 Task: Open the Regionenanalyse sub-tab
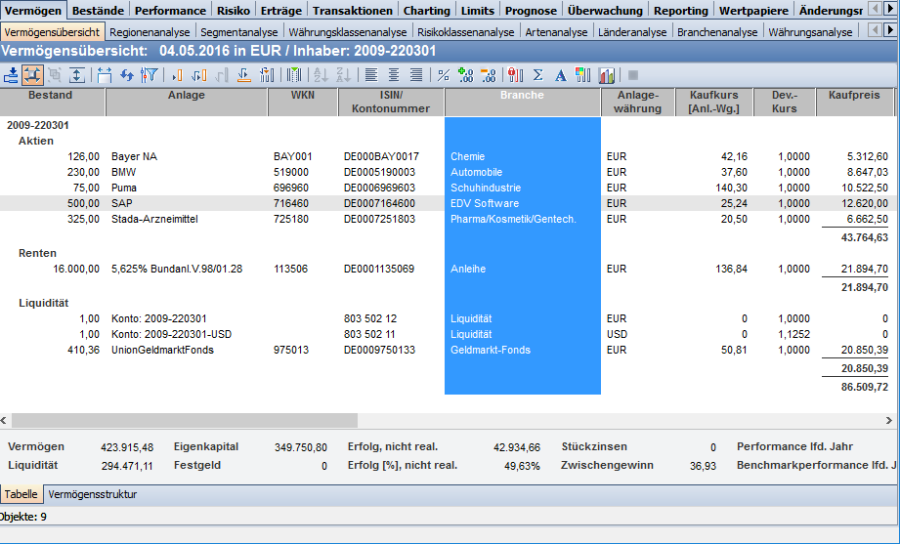pyautogui.click(x=151, y=32)
